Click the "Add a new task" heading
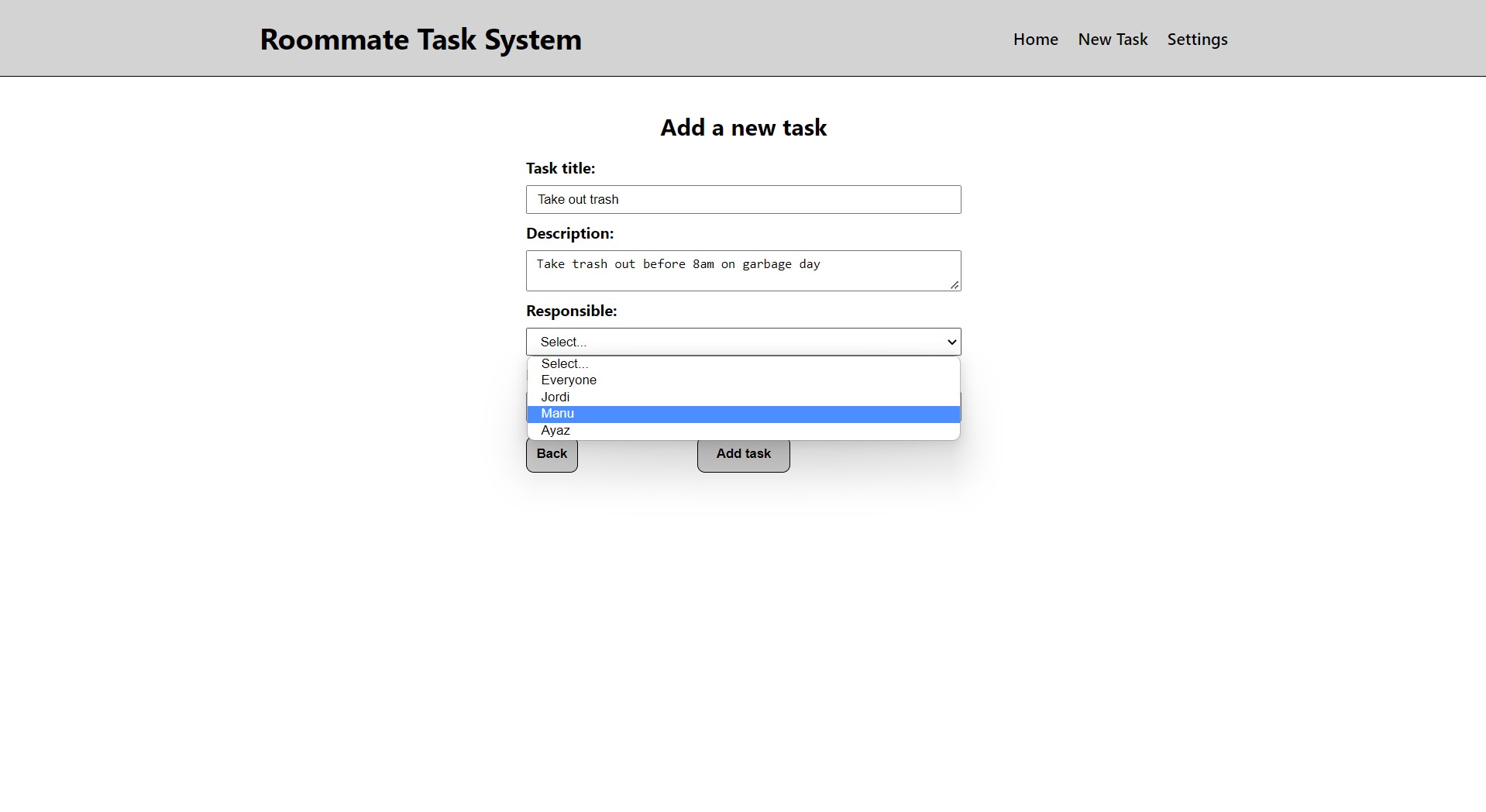The height and width of the screenshot is (812, 1486). 743,127
